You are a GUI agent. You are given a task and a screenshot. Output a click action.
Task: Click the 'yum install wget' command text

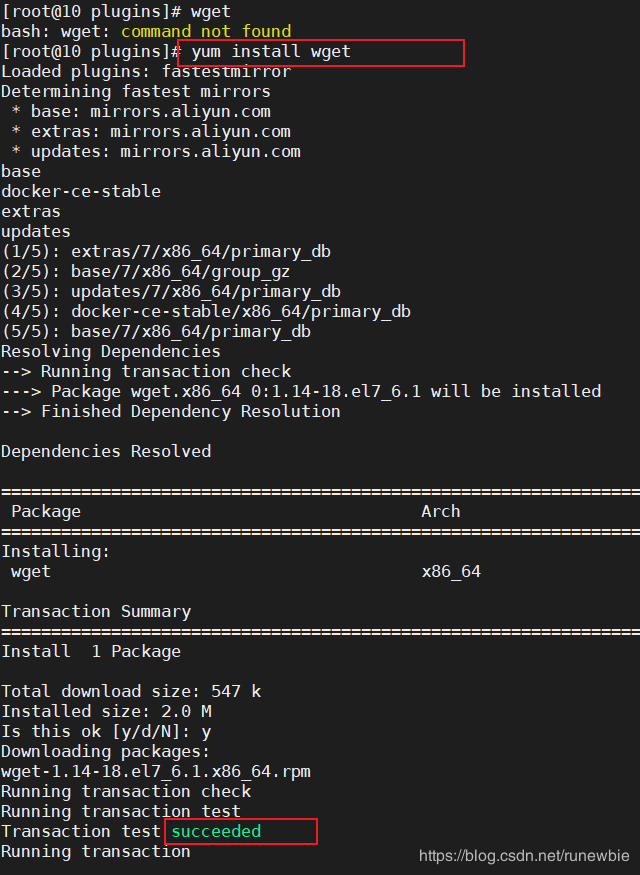(271, 52)
